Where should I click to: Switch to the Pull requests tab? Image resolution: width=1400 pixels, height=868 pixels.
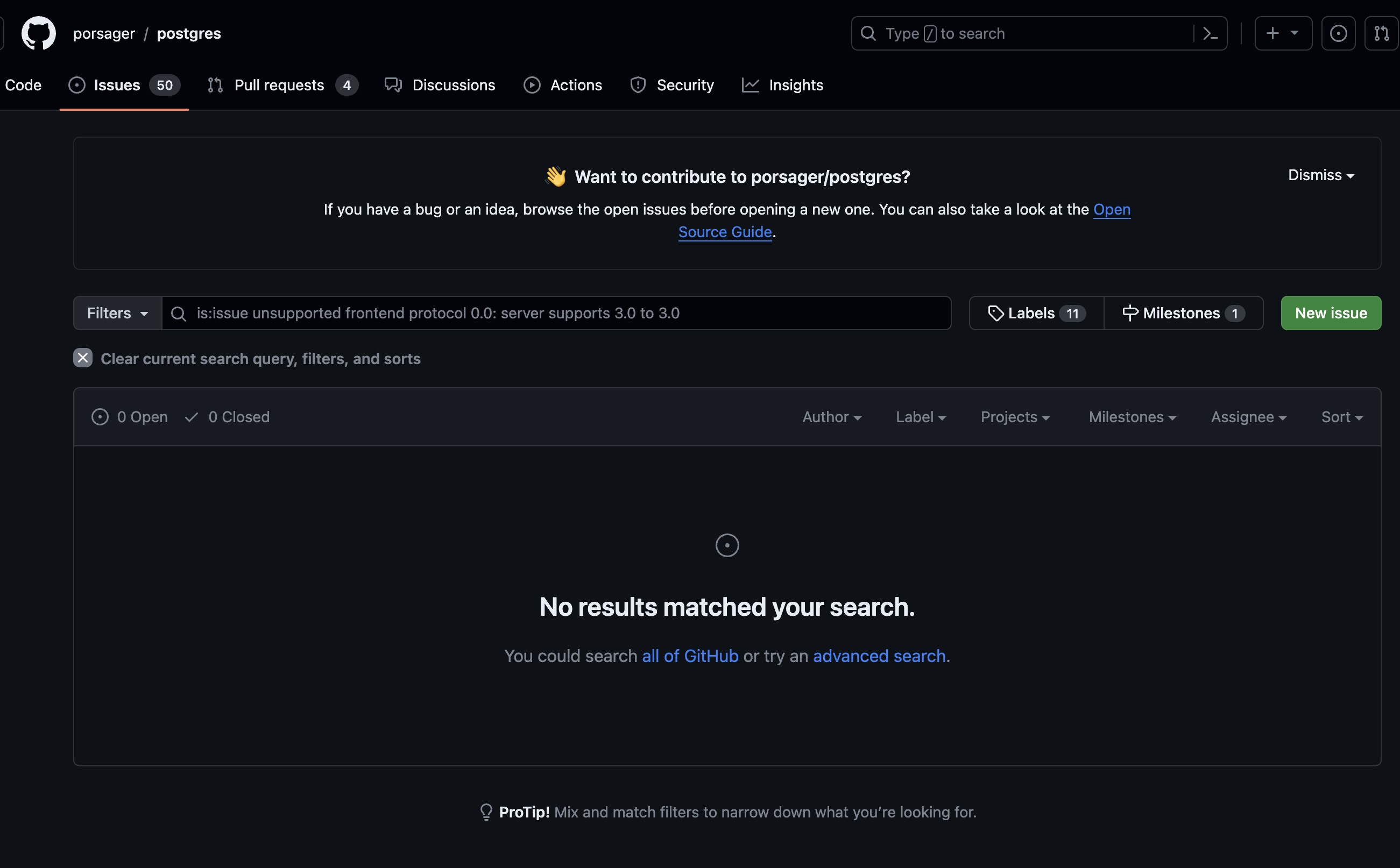coord(282,85)
